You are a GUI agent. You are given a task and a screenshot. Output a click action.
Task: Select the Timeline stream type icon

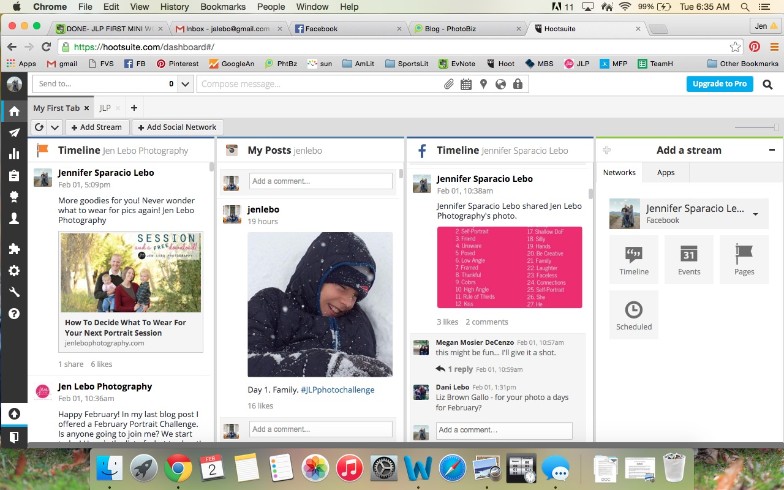click(634, 260)
